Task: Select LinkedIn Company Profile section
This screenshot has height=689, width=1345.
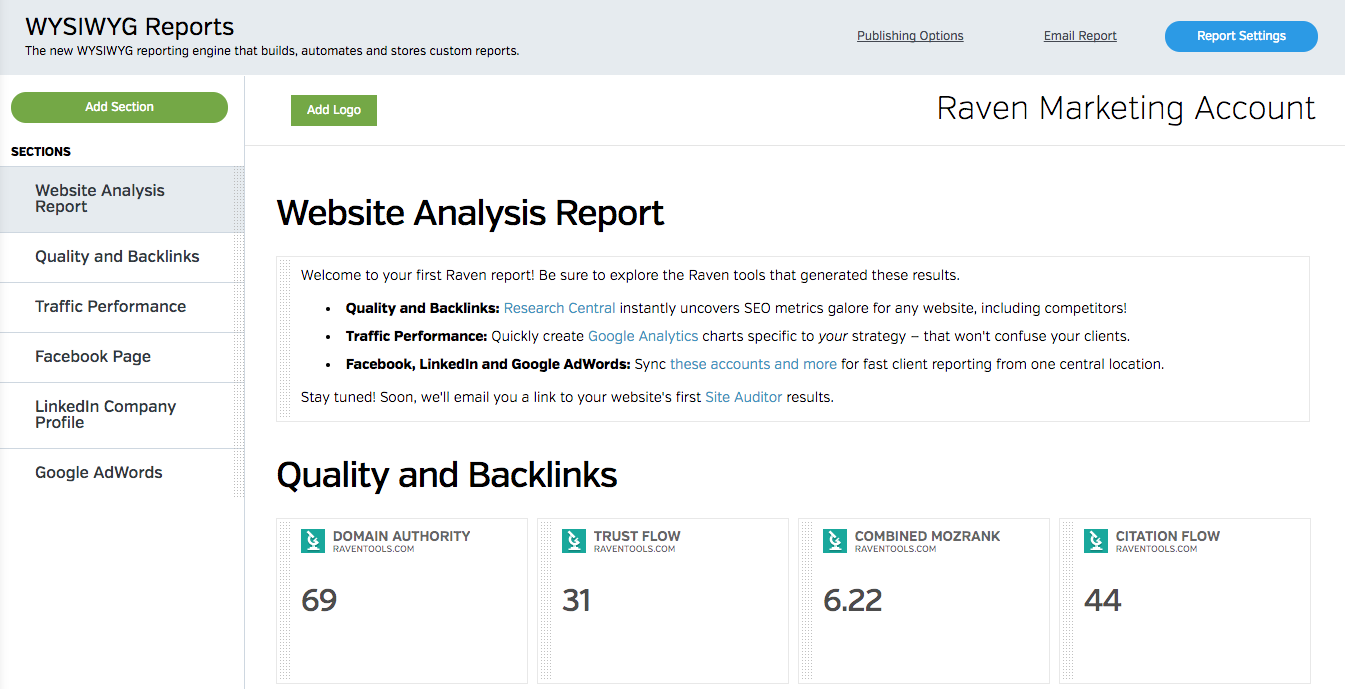Action: (105, 415)
